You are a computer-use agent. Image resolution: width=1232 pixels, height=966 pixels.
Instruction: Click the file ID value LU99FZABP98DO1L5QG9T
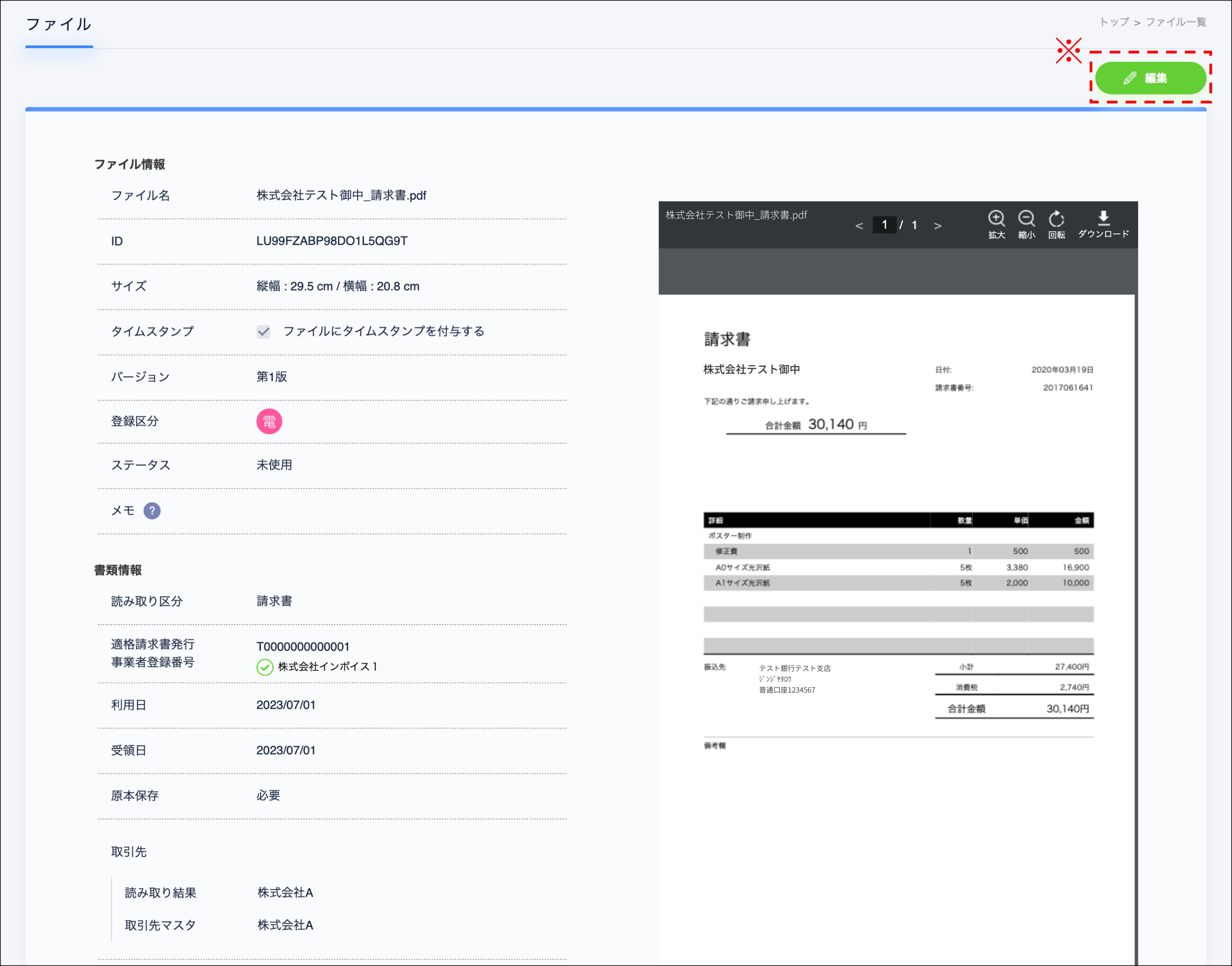point(332,241)
